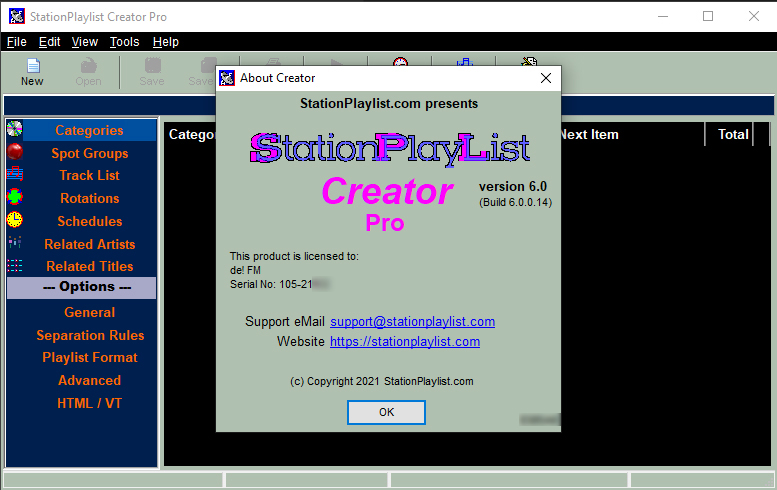The image size is (777, 490).
Task: Open the Playlist Format options page
Action: pos(90,358)
